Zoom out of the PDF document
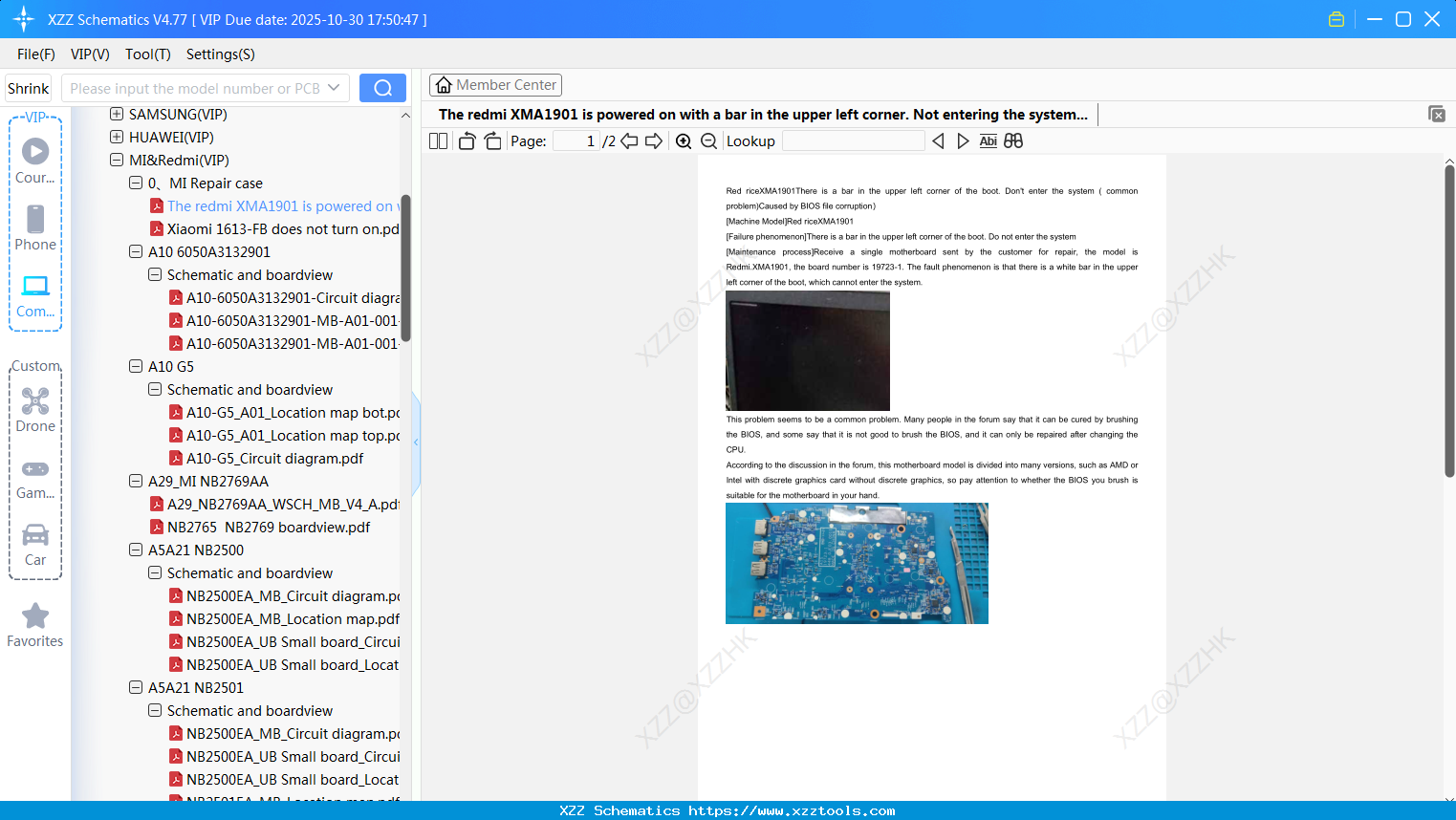The image size is (1456, 820). point(708,141)
